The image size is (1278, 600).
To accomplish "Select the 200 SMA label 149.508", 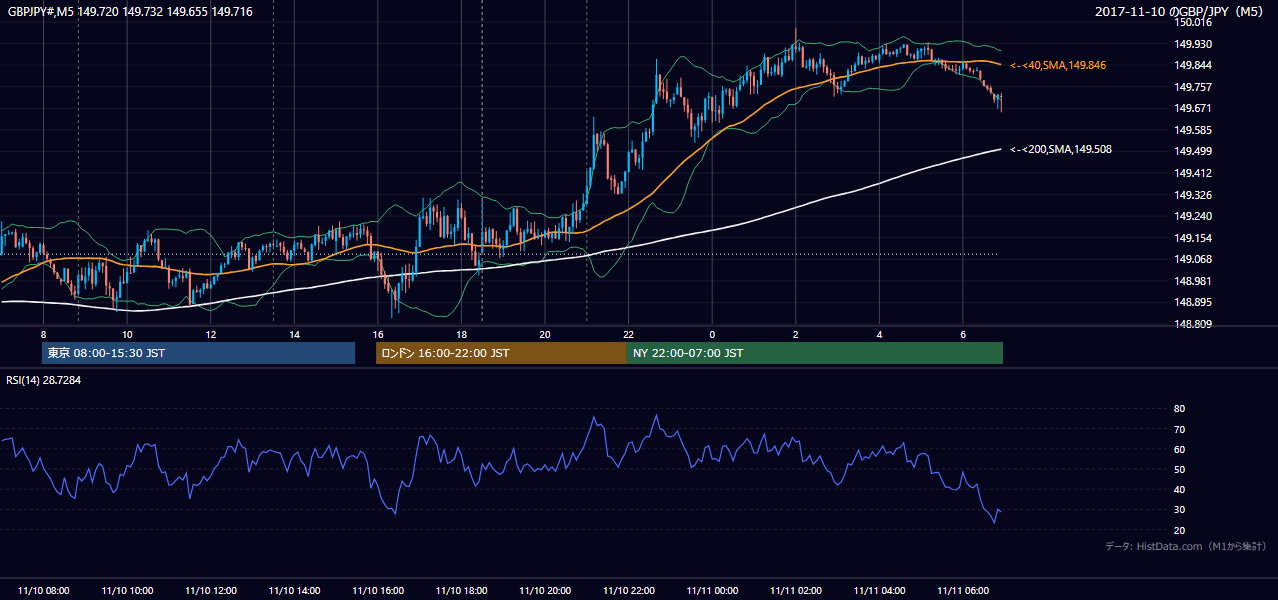I will point(1061,149).
